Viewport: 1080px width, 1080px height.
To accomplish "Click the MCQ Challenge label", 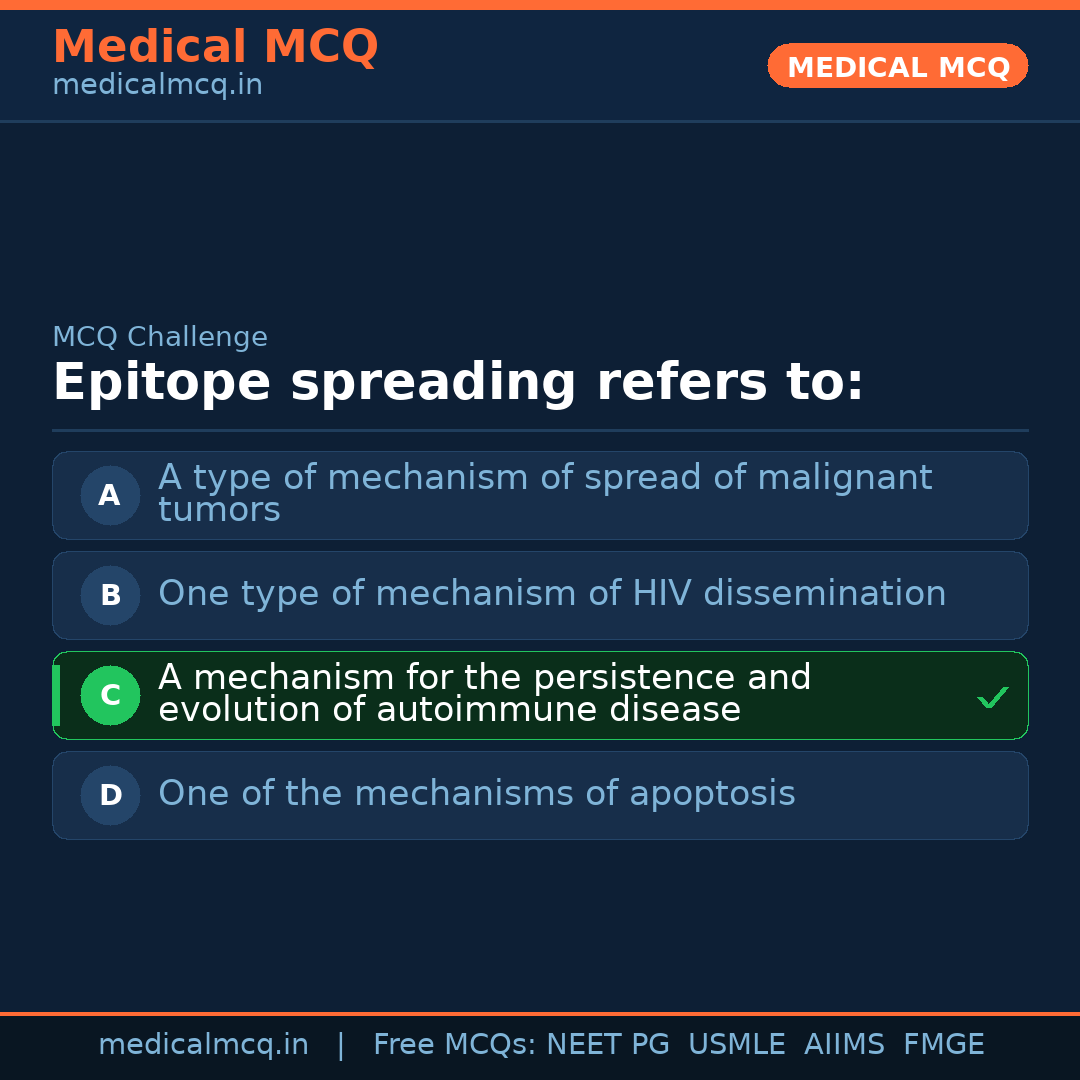I will click(160, 338).
